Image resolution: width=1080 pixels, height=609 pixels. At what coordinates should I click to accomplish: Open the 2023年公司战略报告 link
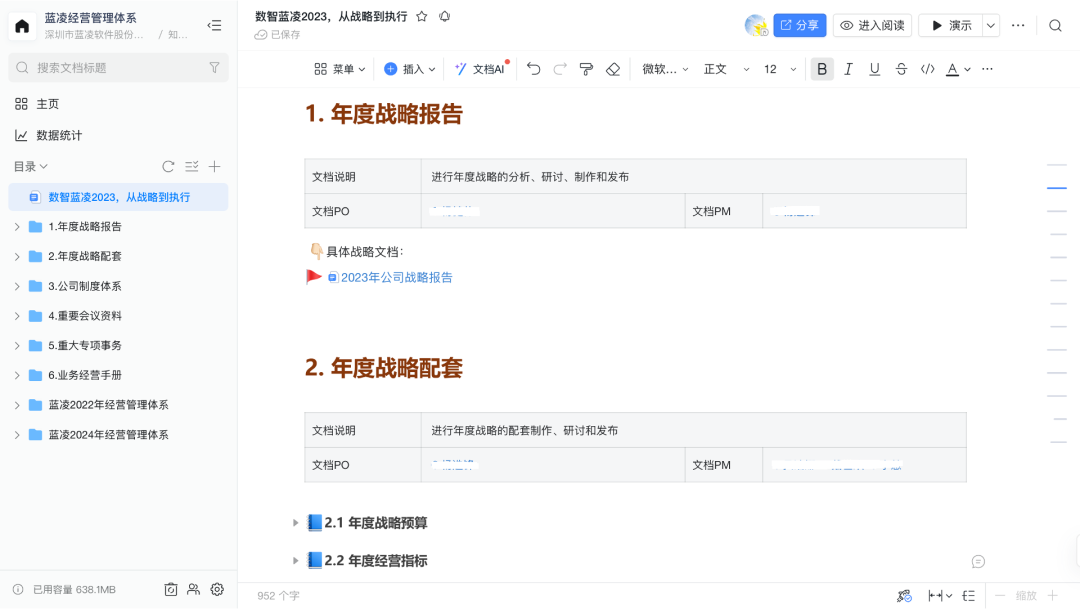(x=396, y=277)
